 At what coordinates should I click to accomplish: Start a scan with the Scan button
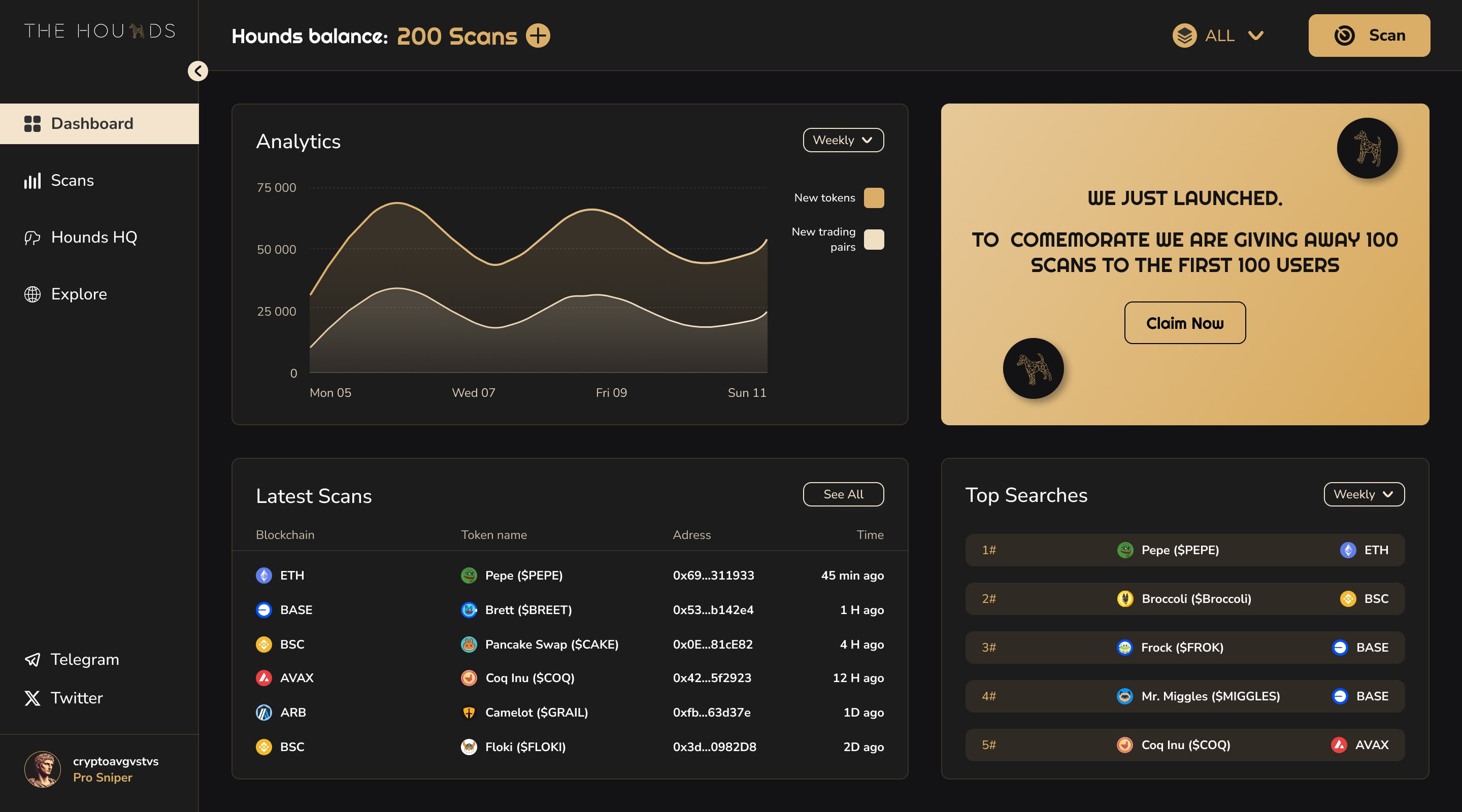coord(1369,36)
